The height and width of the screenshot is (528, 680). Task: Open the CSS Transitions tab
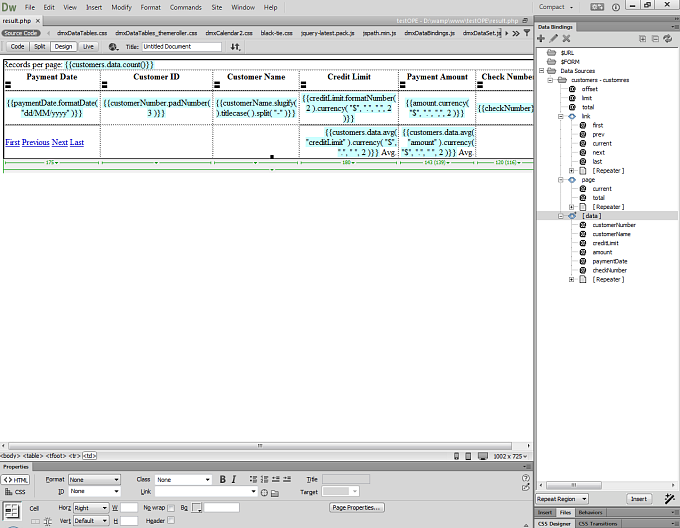(x=598, y=524)
